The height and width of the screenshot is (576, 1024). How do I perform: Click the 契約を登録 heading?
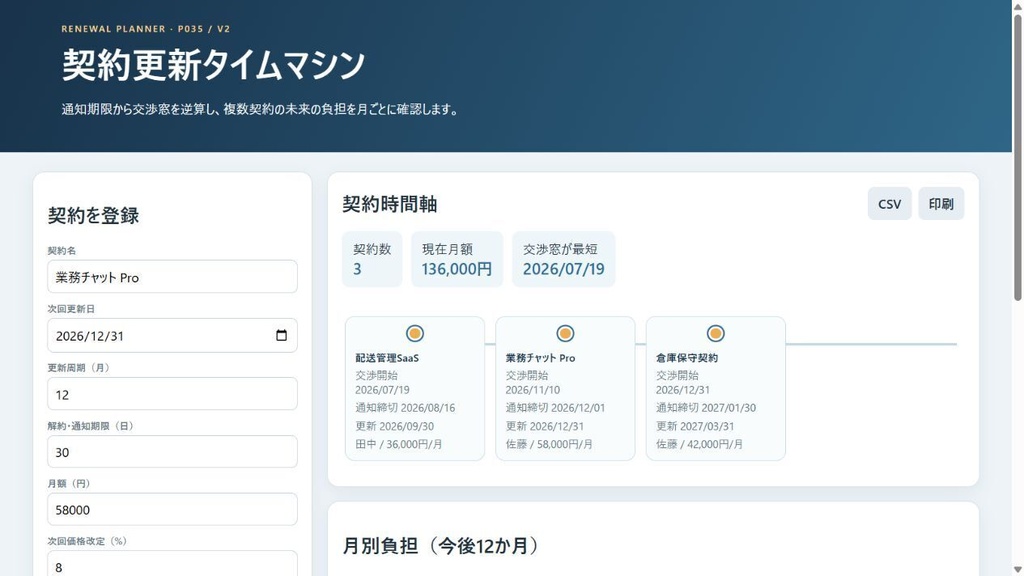coord(93,216)
